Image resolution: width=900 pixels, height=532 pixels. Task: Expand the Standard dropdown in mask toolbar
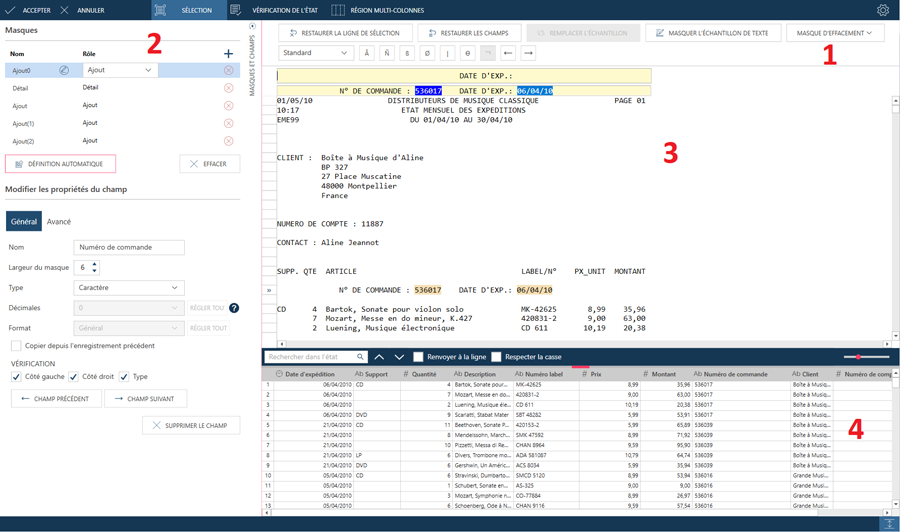pos(315,53)
